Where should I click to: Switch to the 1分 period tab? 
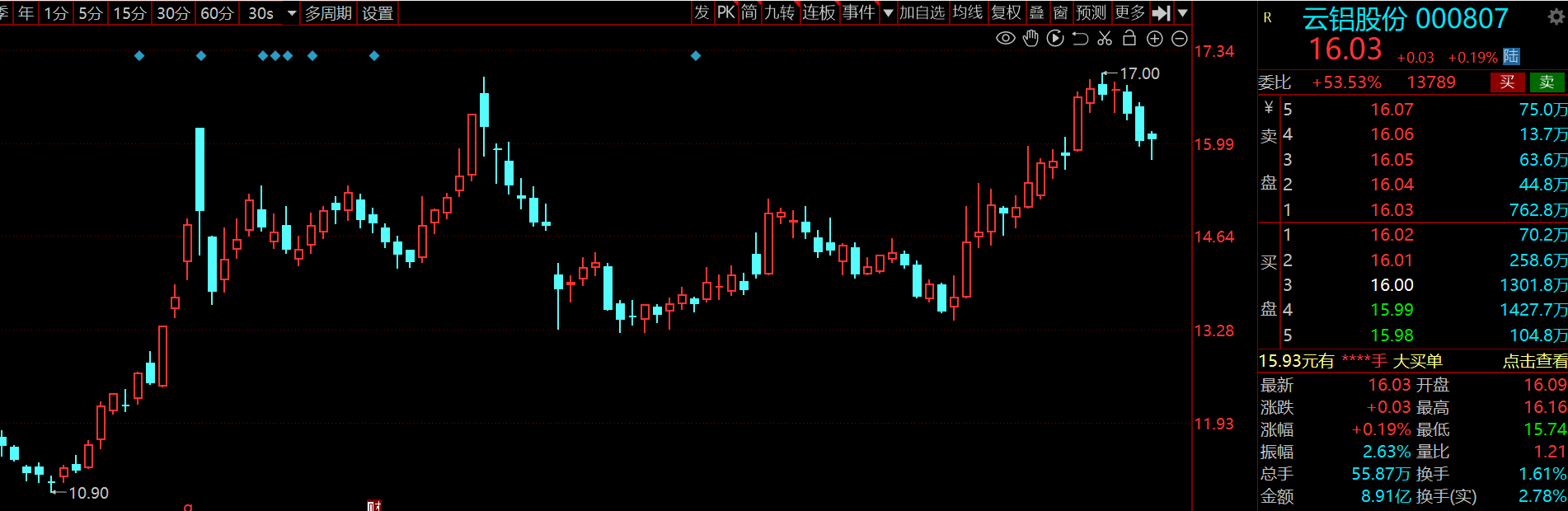(56, 13)
